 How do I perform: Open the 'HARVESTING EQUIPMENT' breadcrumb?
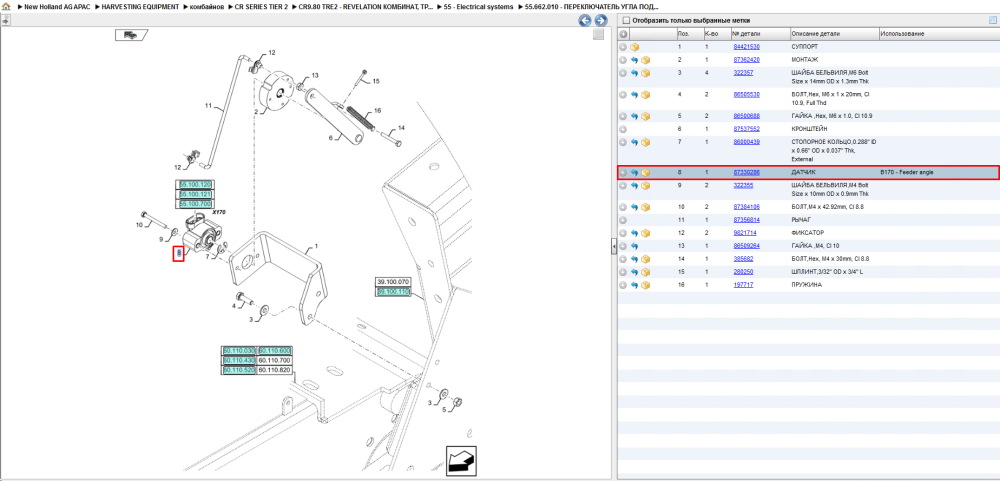tap(140, 6)
